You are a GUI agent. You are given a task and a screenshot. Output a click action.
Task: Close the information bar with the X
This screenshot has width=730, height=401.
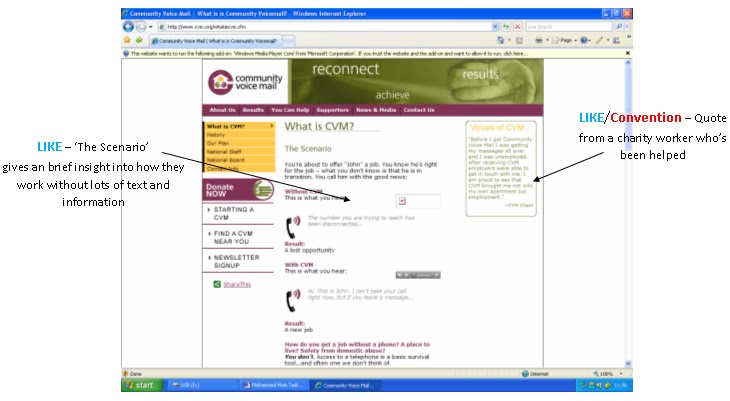pos(627,54)
